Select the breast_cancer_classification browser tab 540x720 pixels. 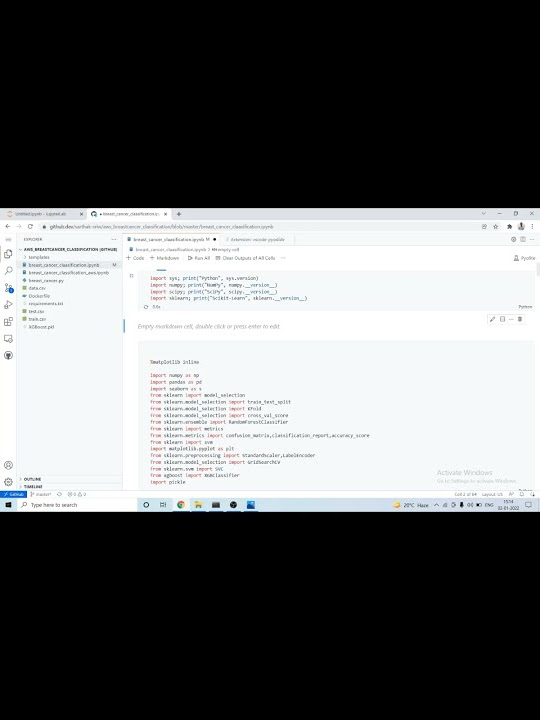pyautogui.click(x=129, y=214)
